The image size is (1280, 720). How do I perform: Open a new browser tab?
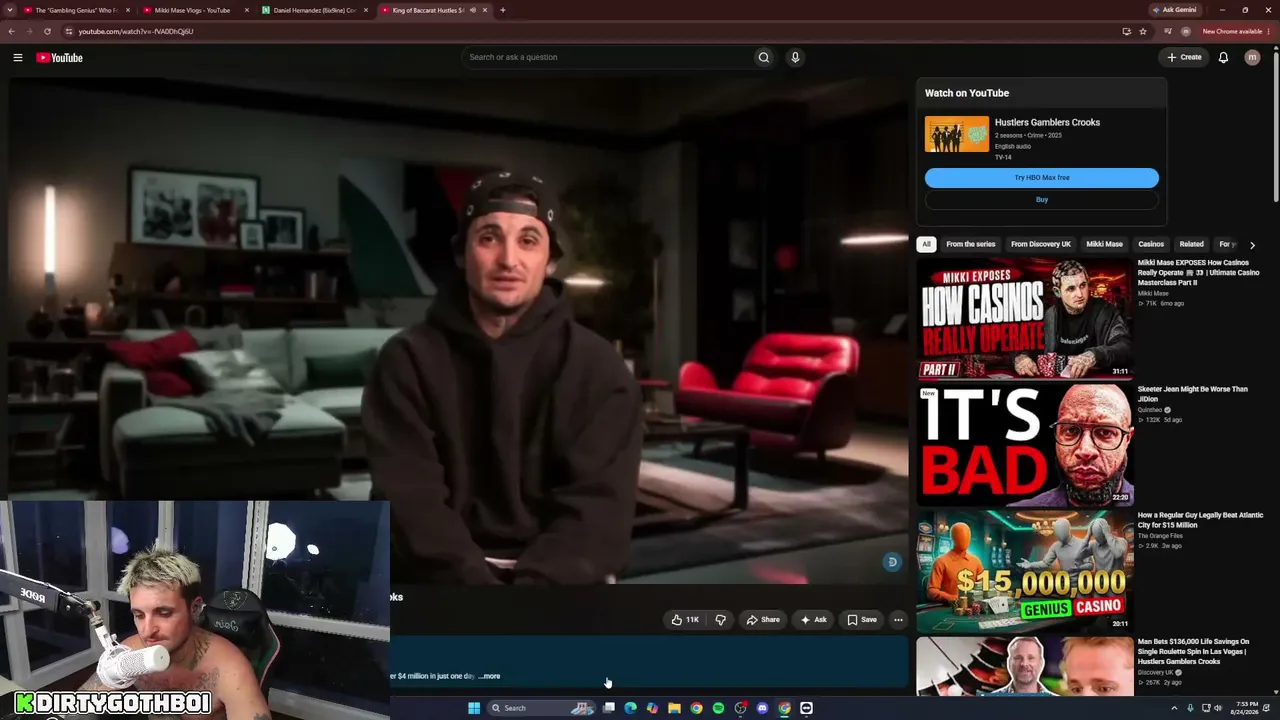click(x=502, y=10)
